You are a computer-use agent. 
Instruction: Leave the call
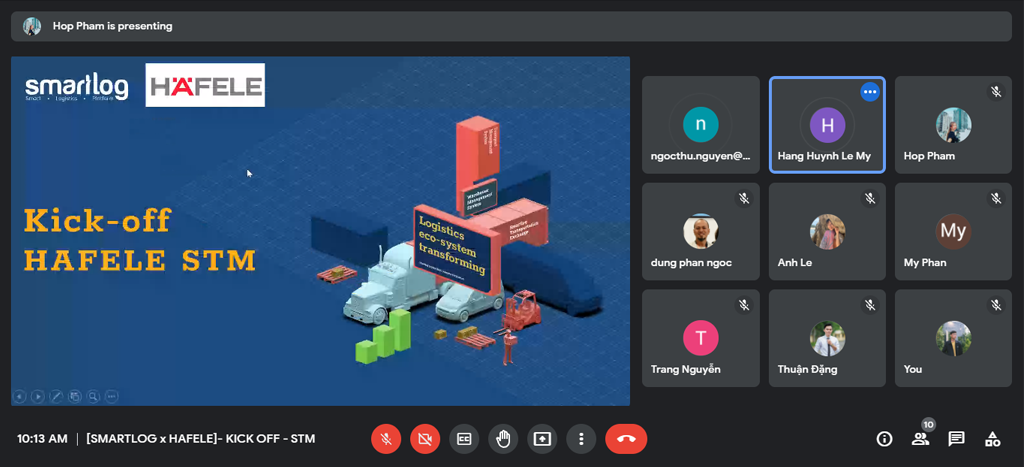626,438
